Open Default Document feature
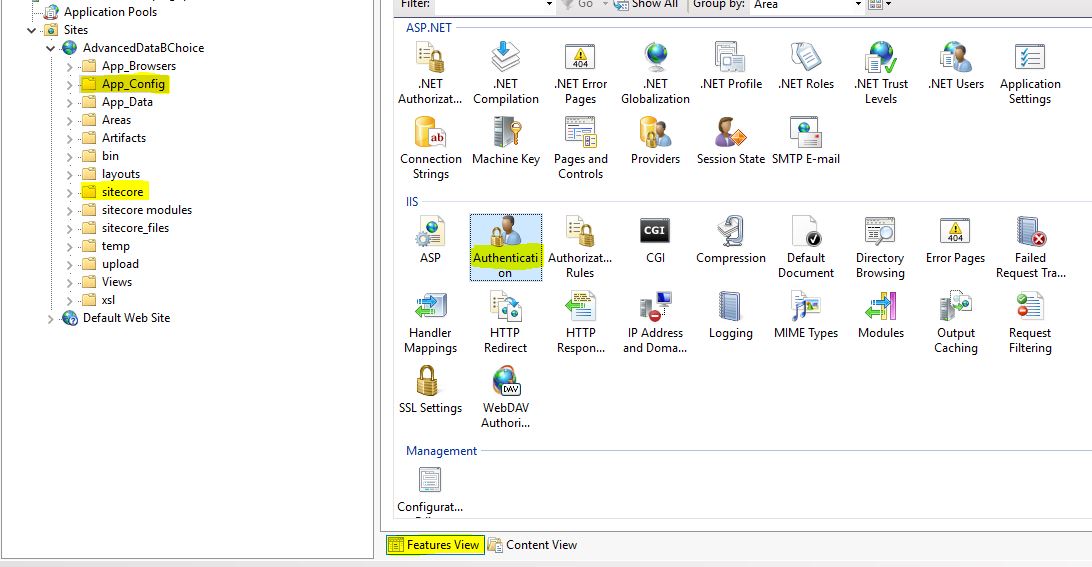Image resolution: width=1092 pixels, height=567 pixels. point(806,247)
